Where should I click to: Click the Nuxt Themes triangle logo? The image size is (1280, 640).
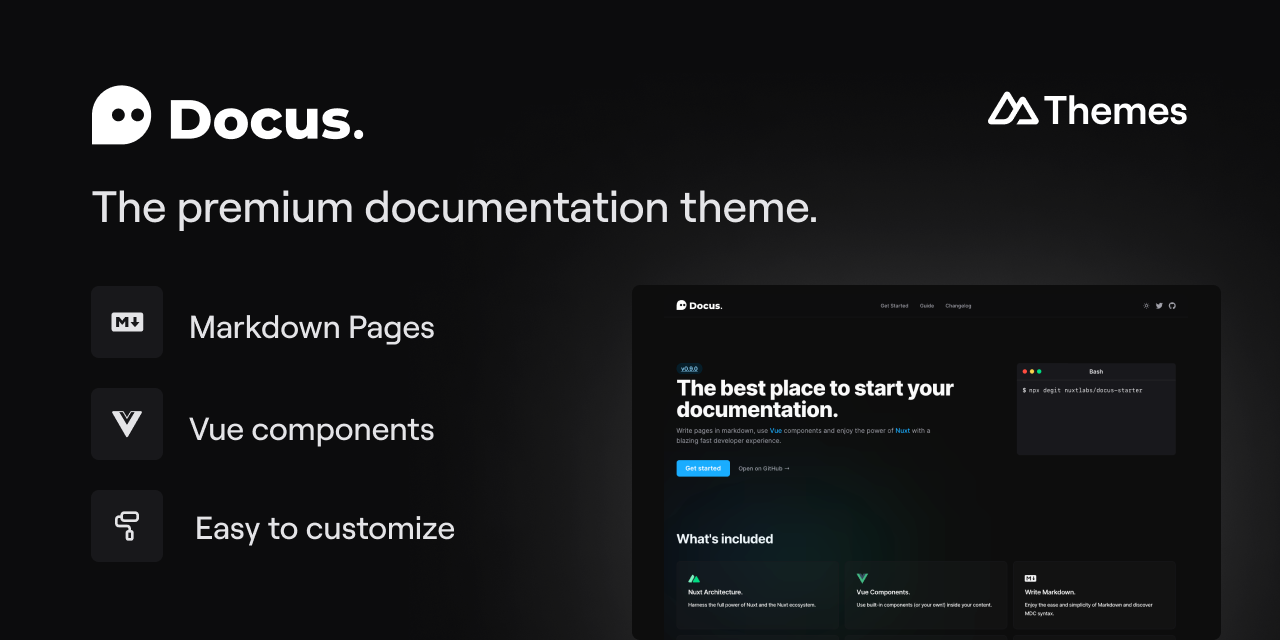[x=1014, y=110]
